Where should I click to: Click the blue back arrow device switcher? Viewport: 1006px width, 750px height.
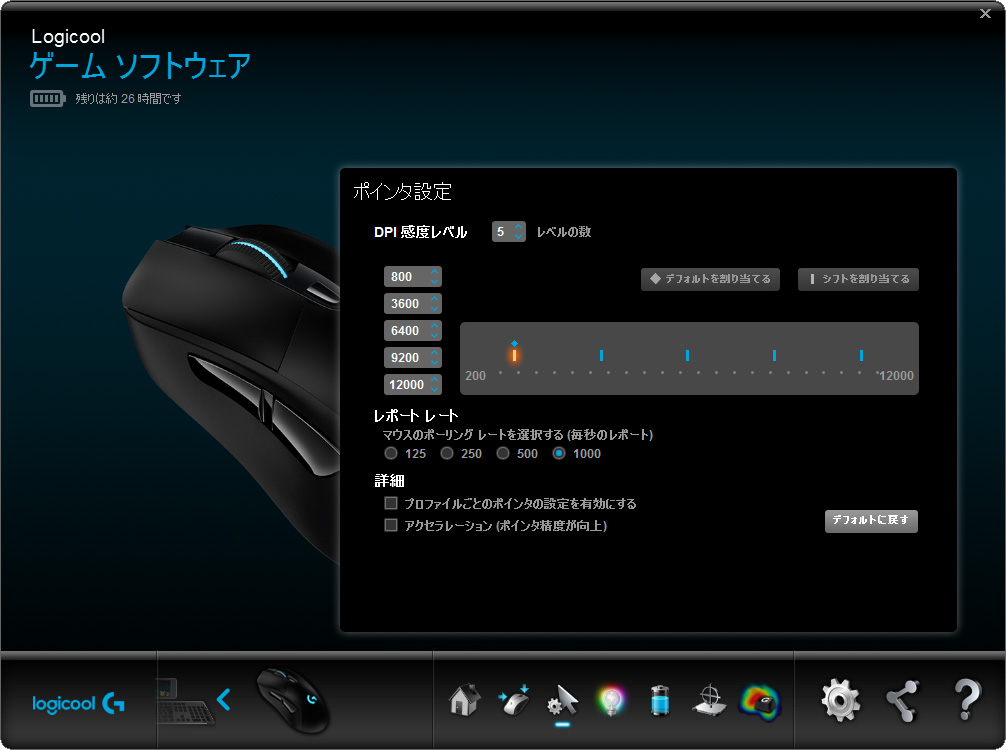223,699
